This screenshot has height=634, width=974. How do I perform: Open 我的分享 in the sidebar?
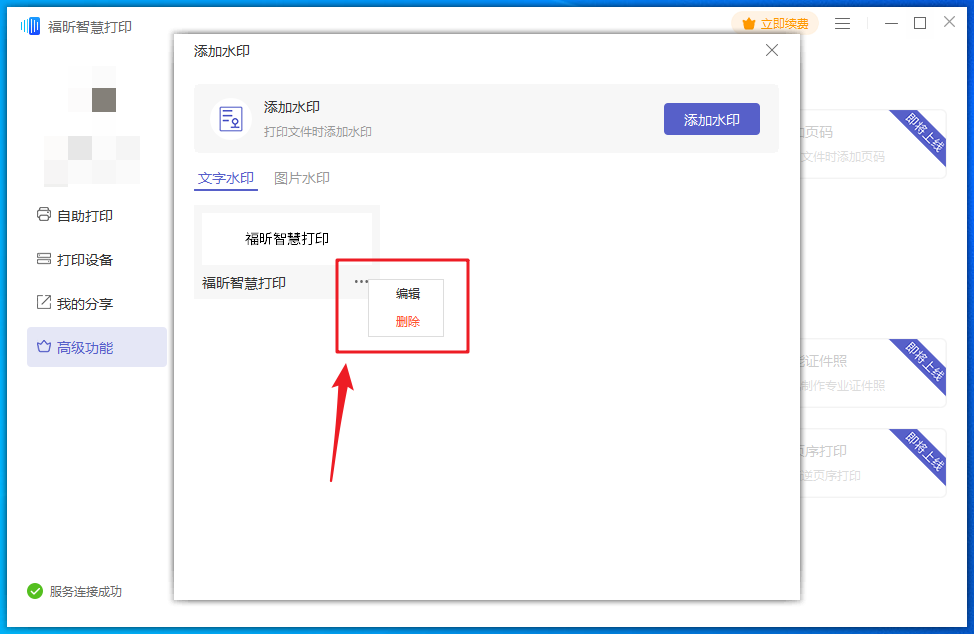point(84,303)
